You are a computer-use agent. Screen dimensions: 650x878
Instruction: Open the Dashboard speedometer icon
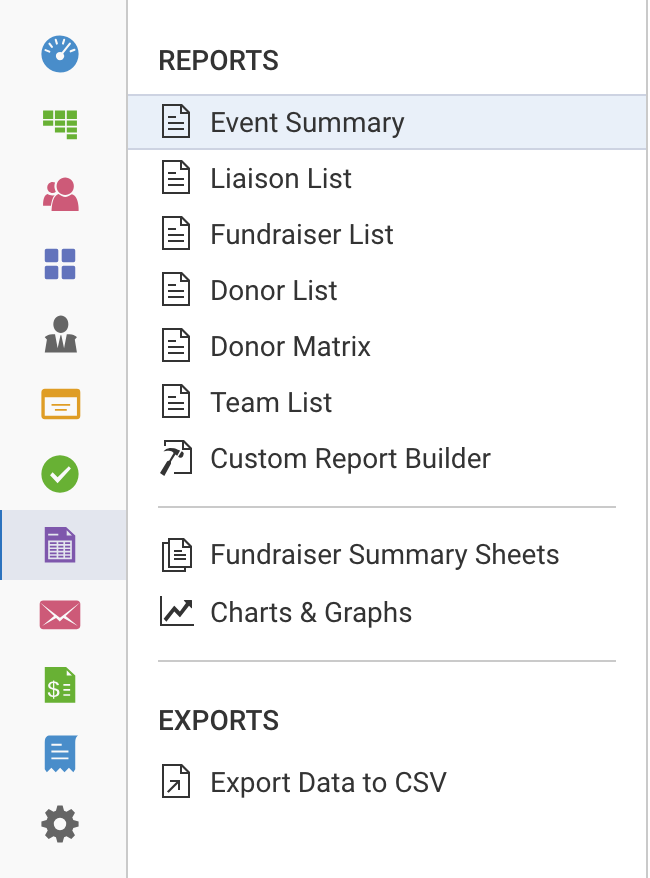click(x=60, y=55)
